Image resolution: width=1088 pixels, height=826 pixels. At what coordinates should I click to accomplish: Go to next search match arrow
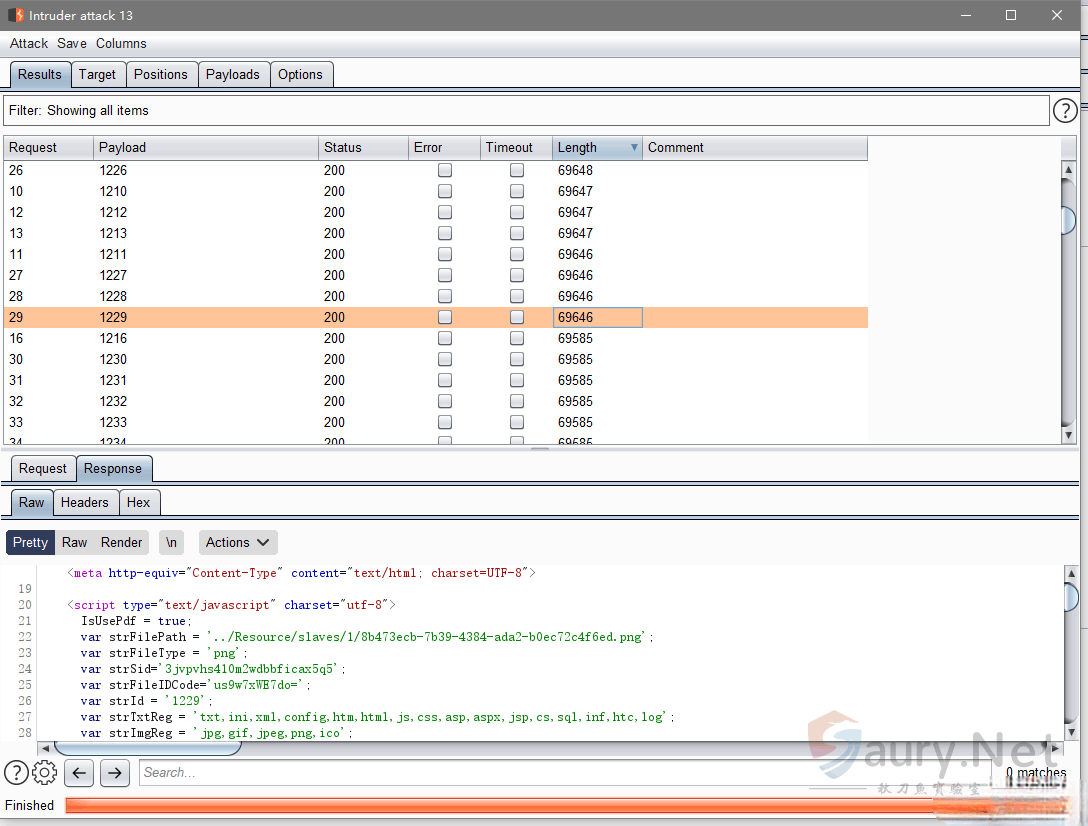(115, 772)
